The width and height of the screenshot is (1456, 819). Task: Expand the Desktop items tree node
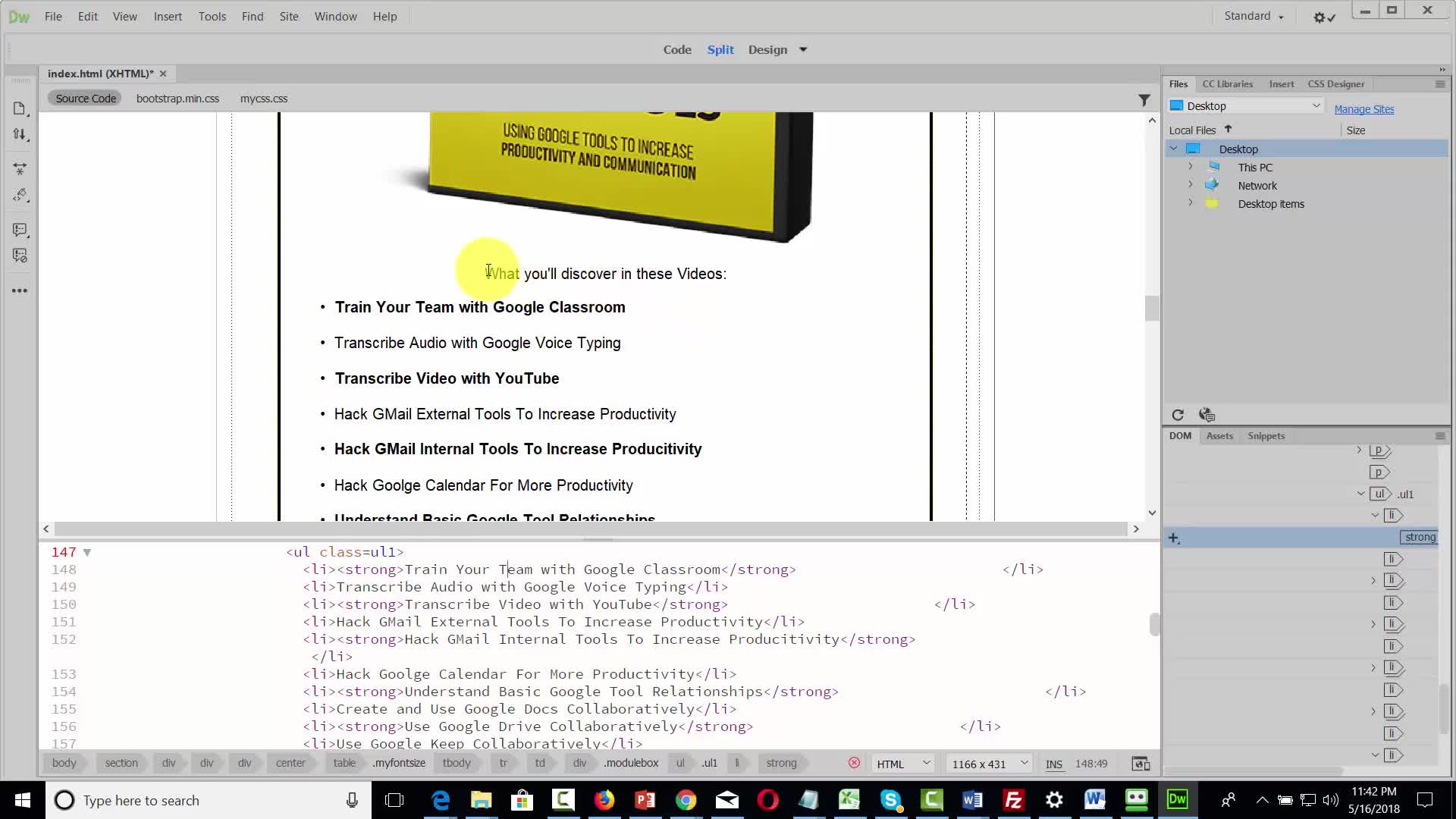point(1191,203)
